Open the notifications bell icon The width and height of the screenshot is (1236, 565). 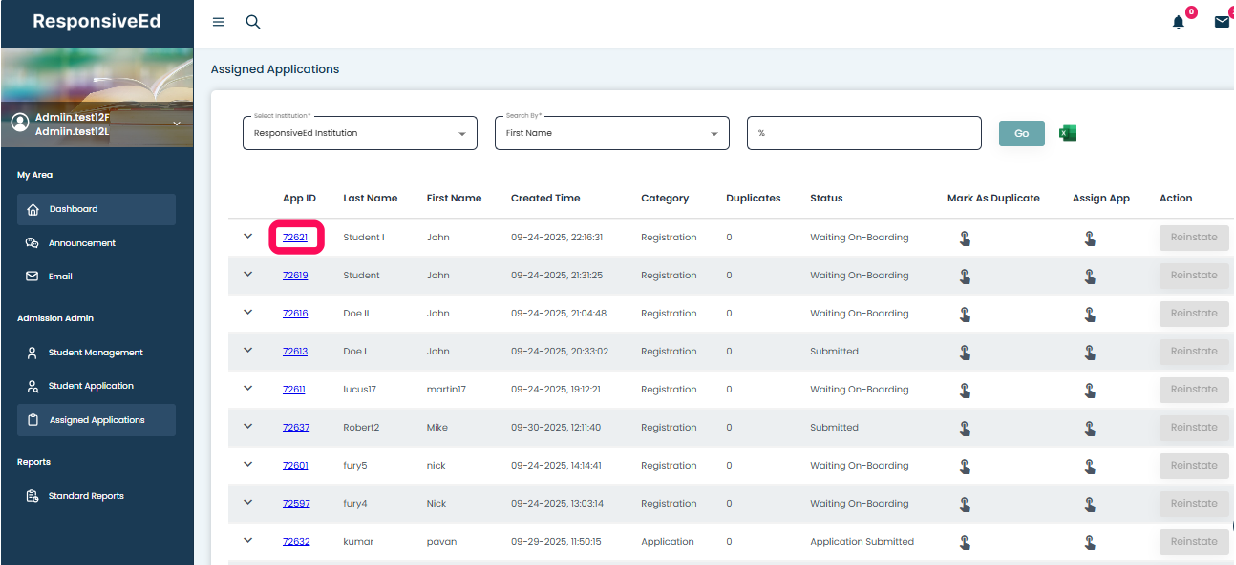point(1178,22)
